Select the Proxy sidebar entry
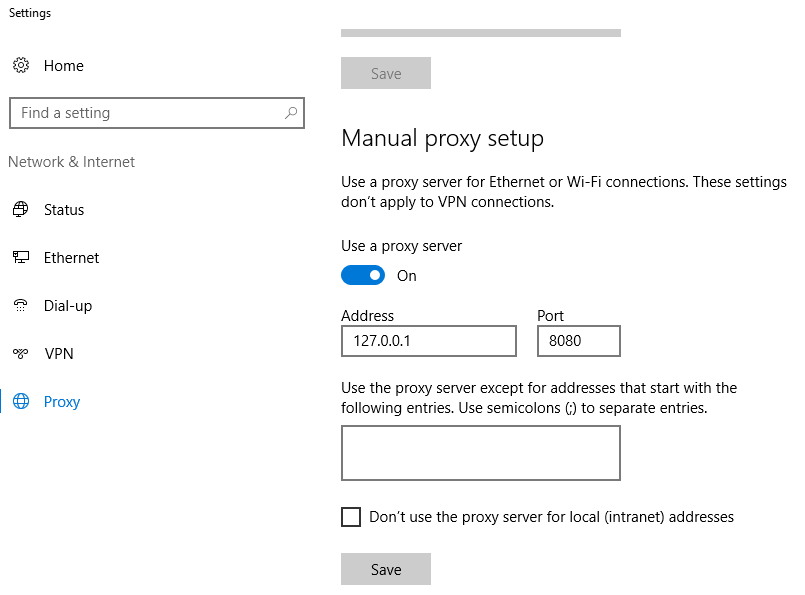The height and width of the screenshot is (595, 805). point(62,401)
